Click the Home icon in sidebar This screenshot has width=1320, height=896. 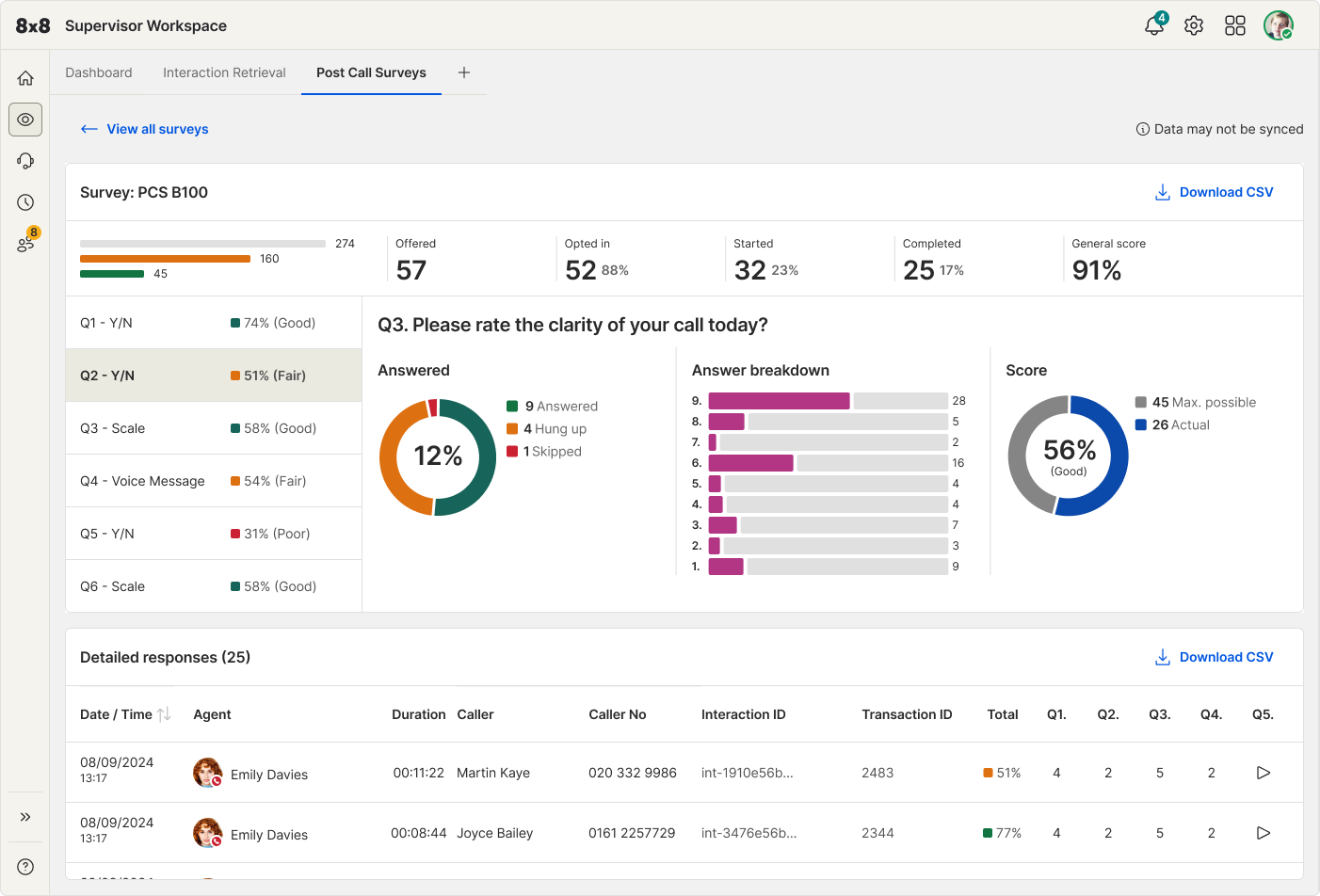click(25, 78)
